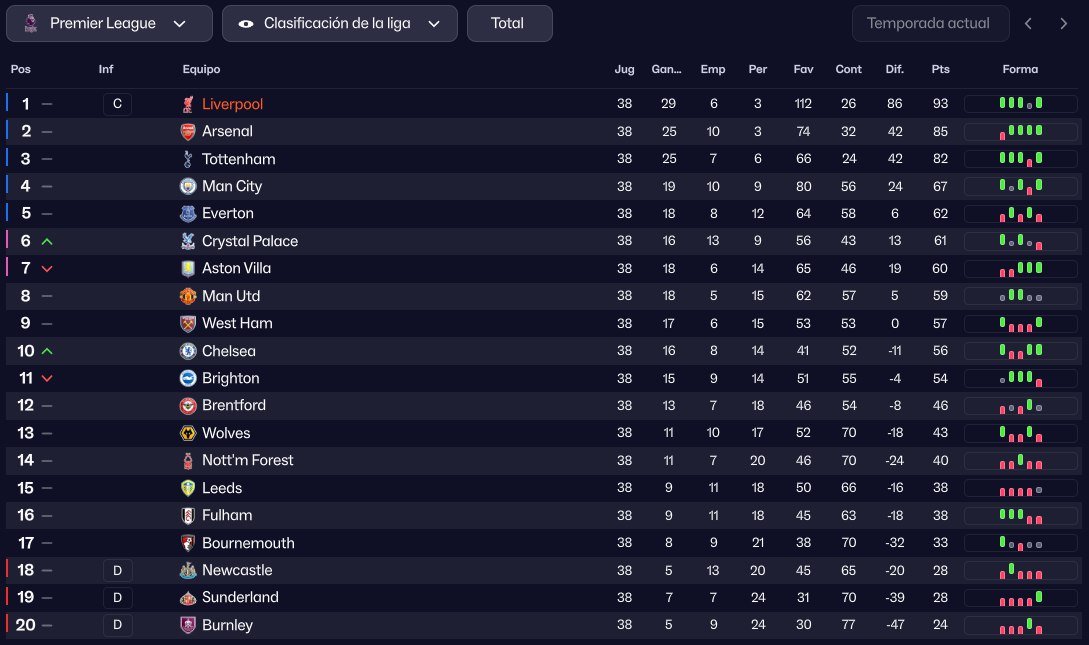The image size is (1089, 645).
Task: Click the Liverpool club crest icon
Action: coord(188,104)
